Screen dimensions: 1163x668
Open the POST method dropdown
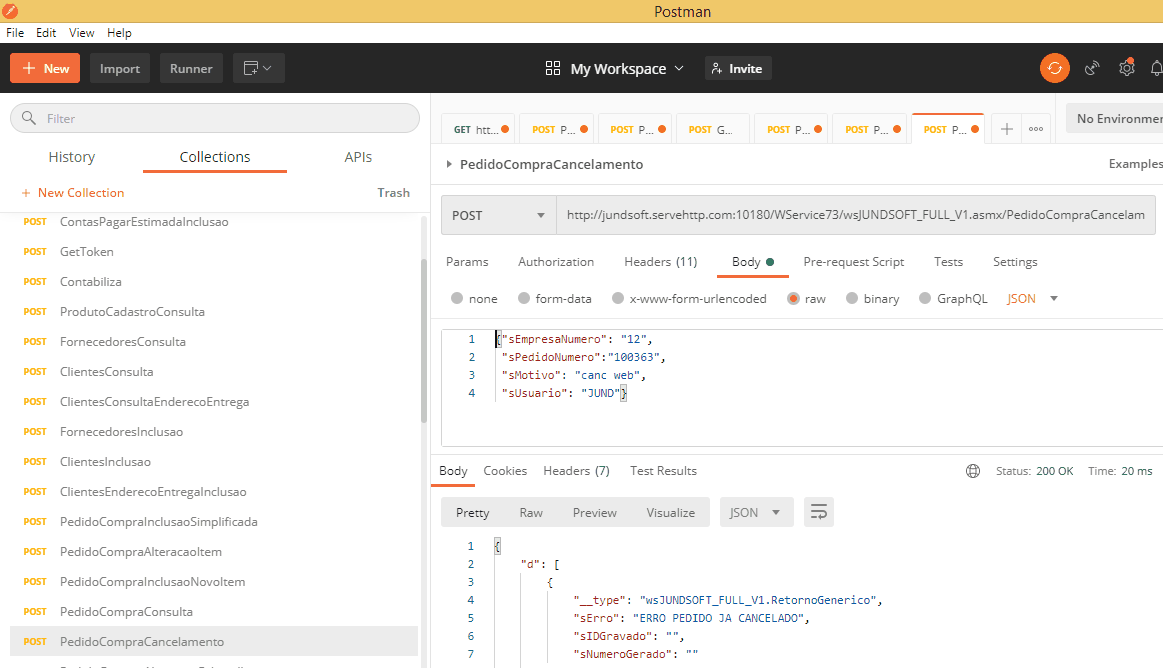tap(498, 215)
